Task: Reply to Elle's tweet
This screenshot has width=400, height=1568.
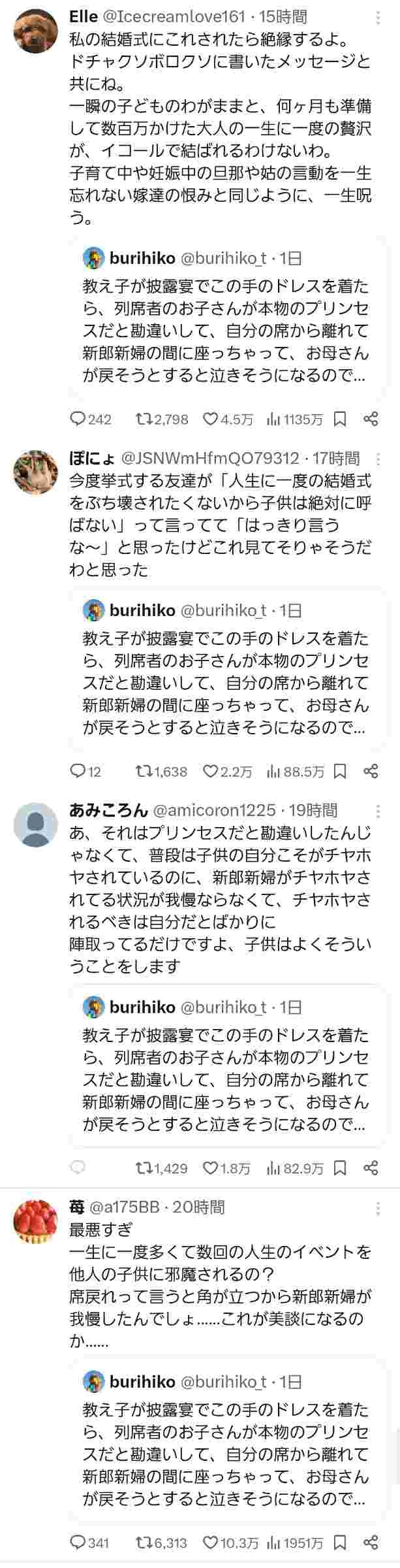Action: tap(78, 419)
